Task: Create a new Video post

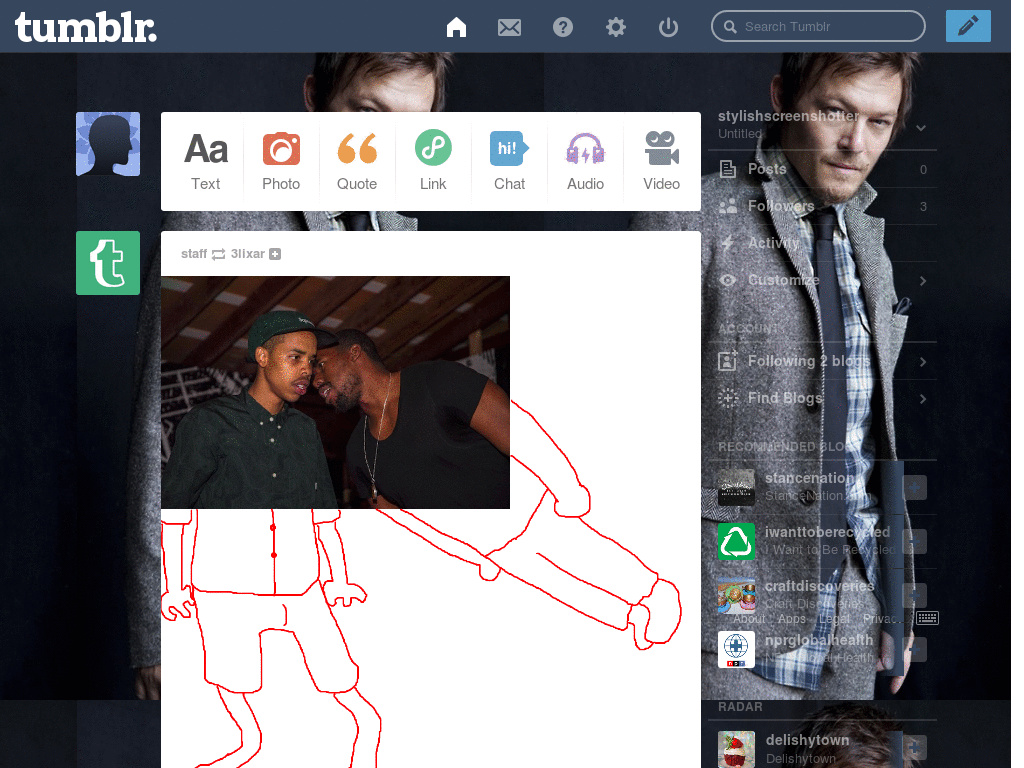Action: pyautogui.click(x=661, y=161)
